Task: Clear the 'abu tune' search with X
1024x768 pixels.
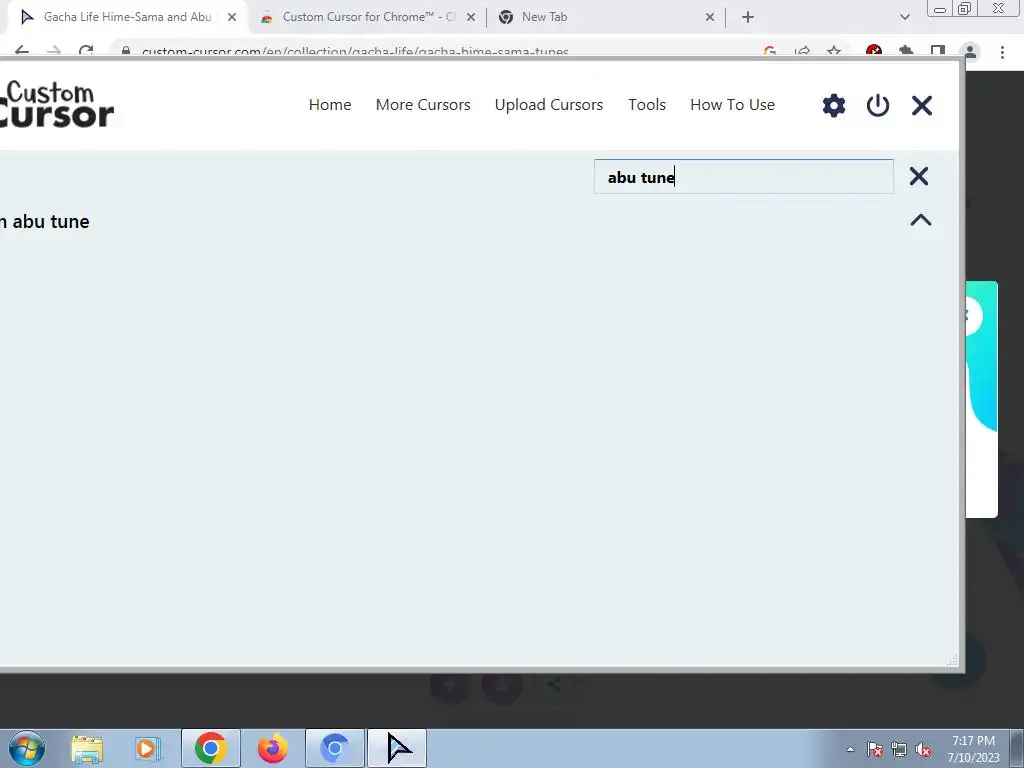Action: (919, 176)
